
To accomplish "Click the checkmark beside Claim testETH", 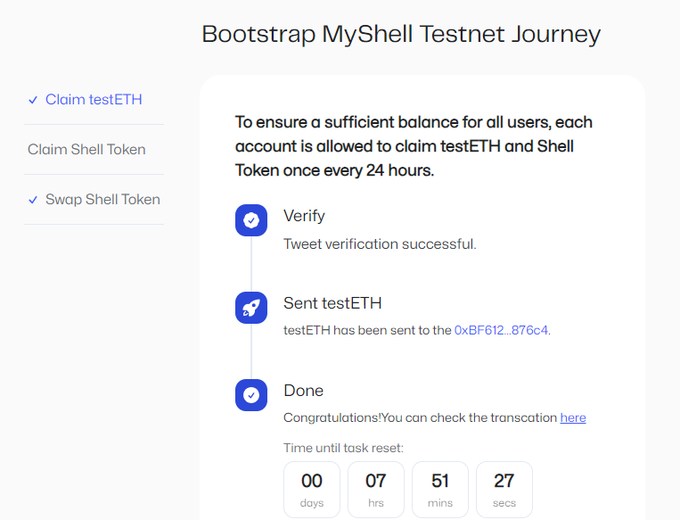I will (33, 100).
